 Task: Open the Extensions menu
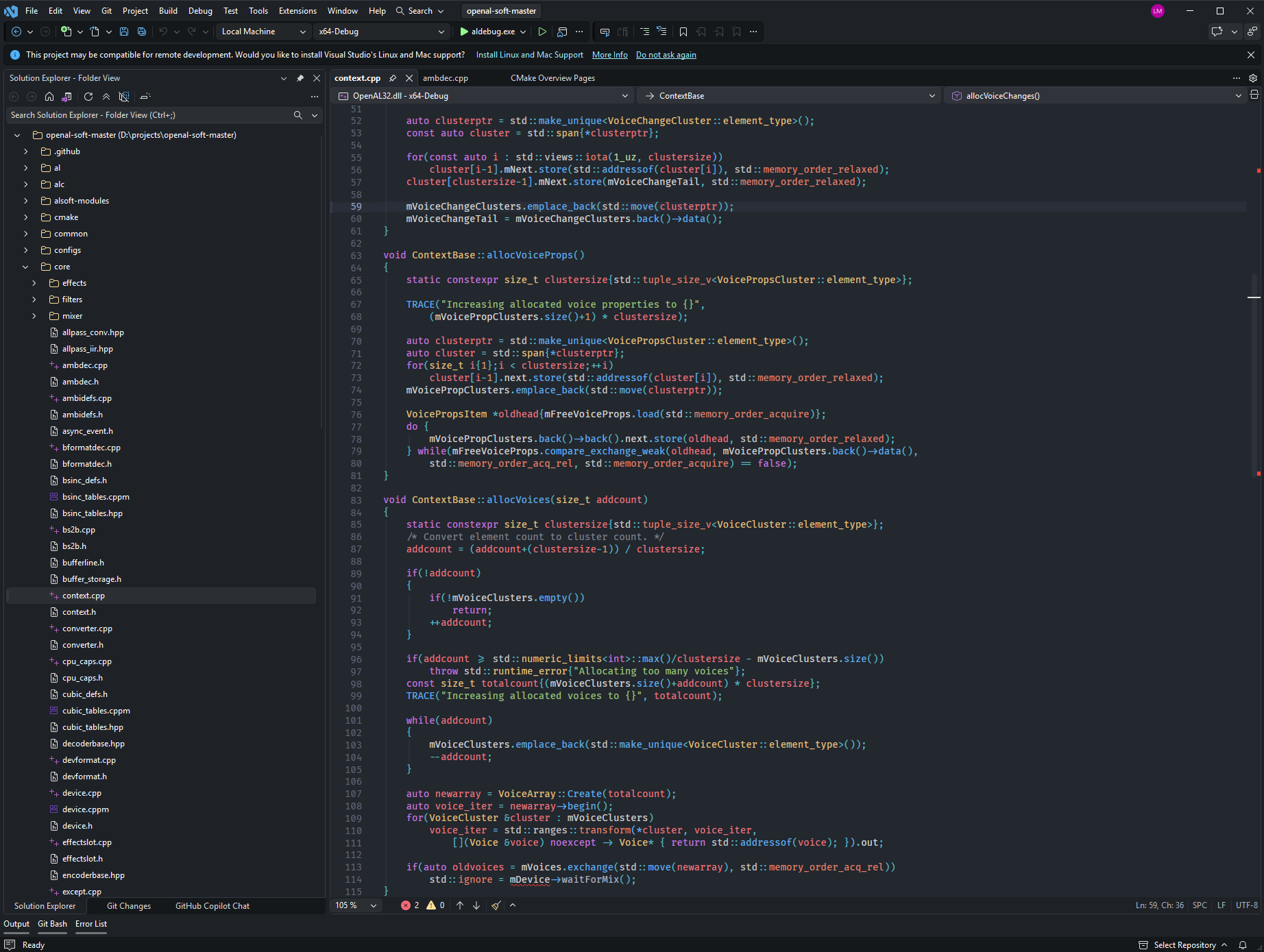coord(297,11)
